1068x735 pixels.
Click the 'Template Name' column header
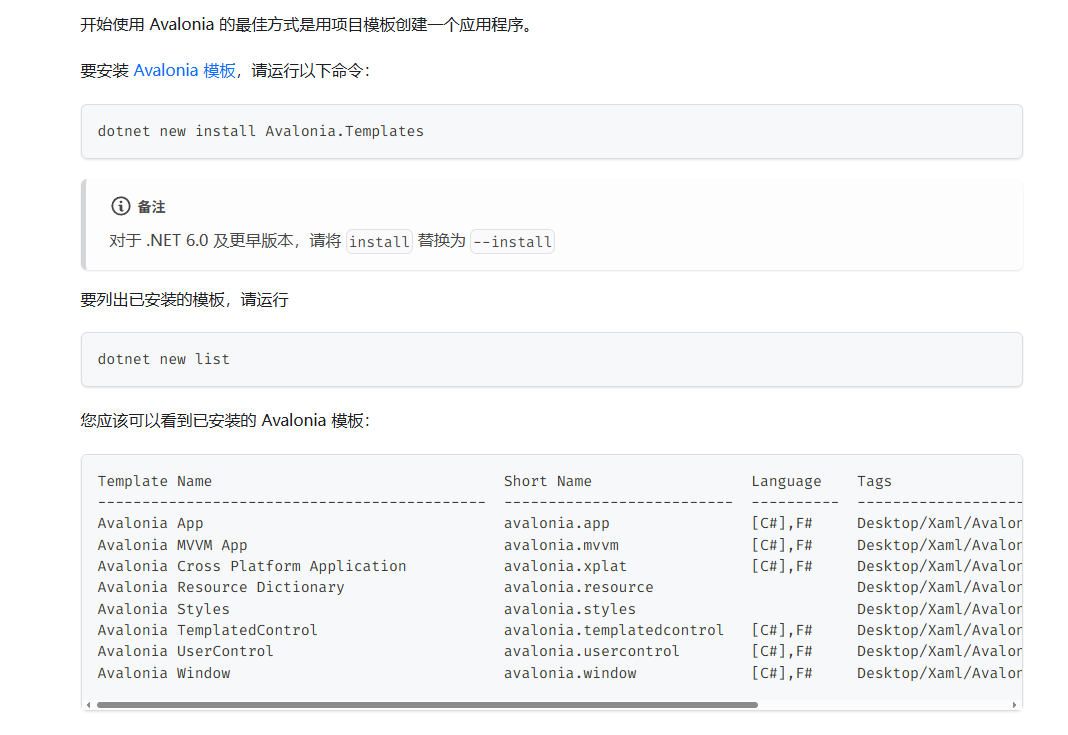point(155,482)
